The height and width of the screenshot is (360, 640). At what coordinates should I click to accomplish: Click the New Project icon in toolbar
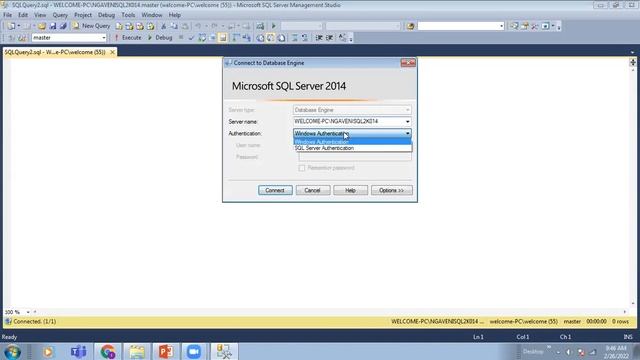point(11,26)
